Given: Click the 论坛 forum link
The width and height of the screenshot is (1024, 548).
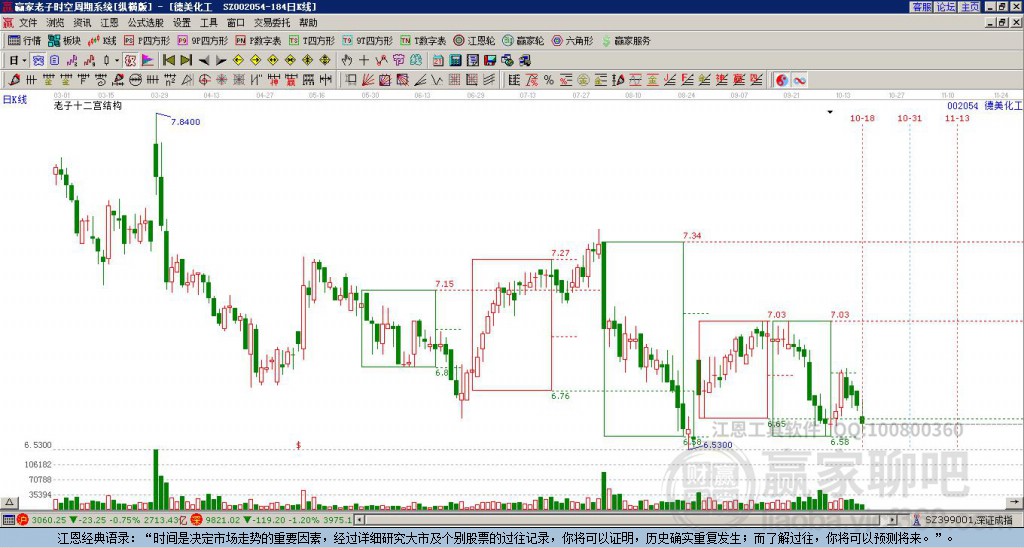Looking at the screenshot, I should coord(945,7).
